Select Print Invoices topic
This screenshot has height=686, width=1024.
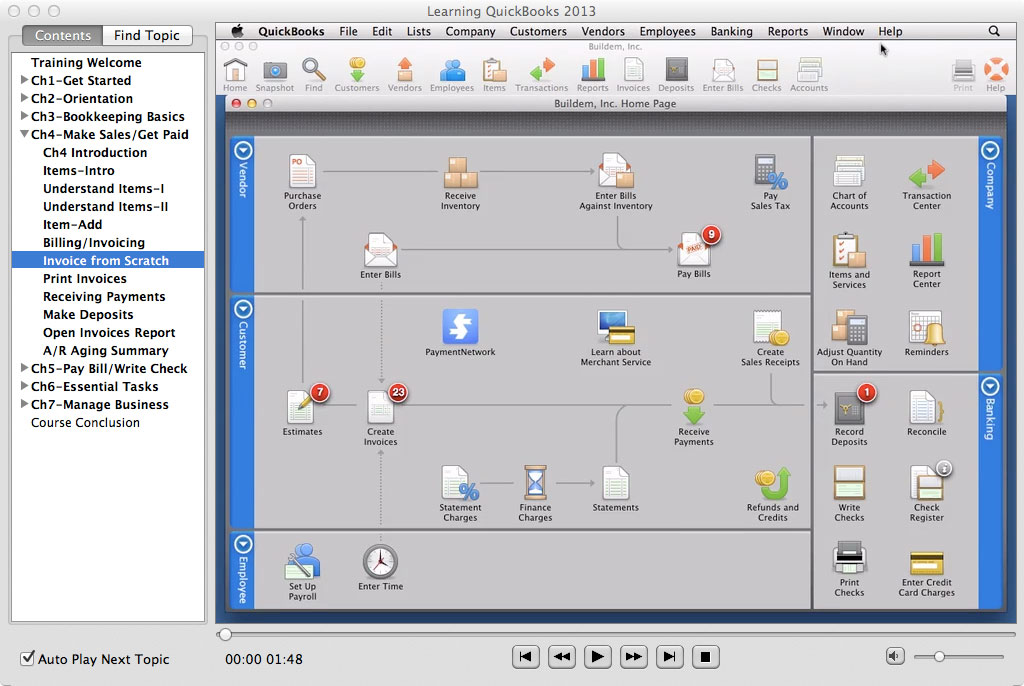tap(84, 279)
